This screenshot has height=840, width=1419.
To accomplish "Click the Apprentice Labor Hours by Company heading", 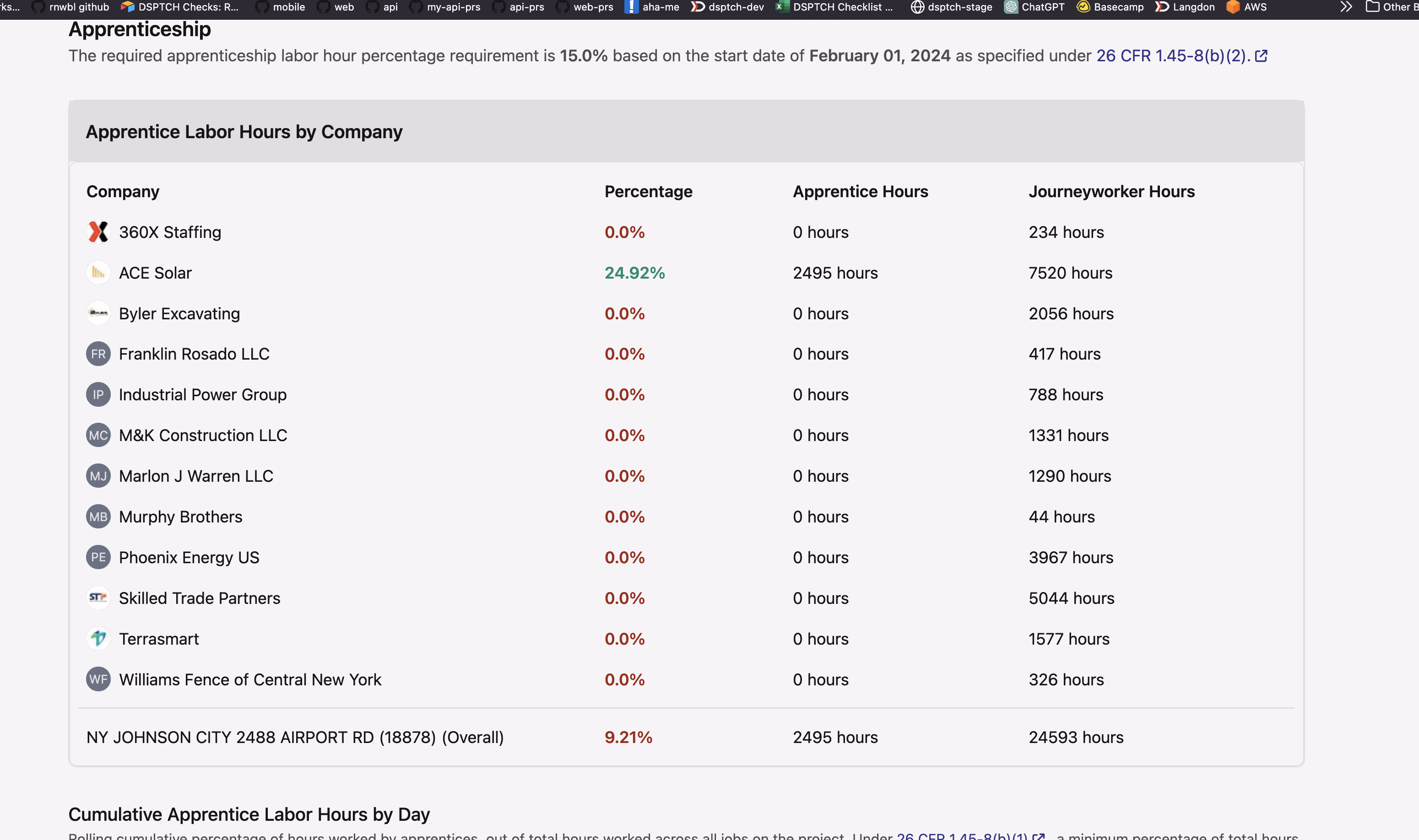I will (244, 132).
